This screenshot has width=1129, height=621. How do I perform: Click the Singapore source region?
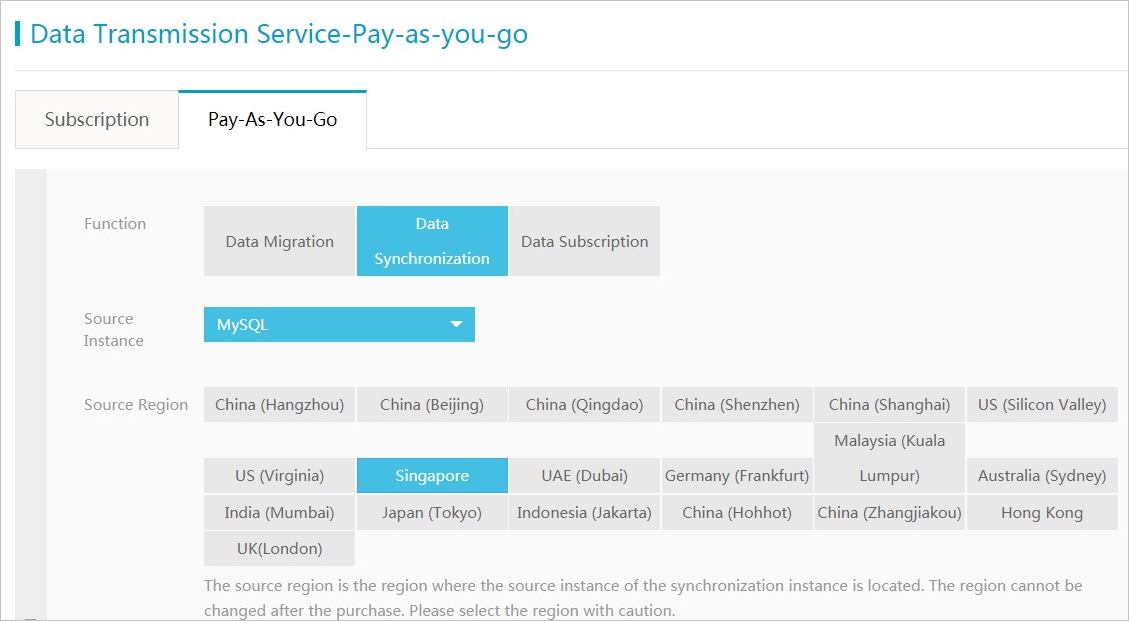tap(432, 475)
